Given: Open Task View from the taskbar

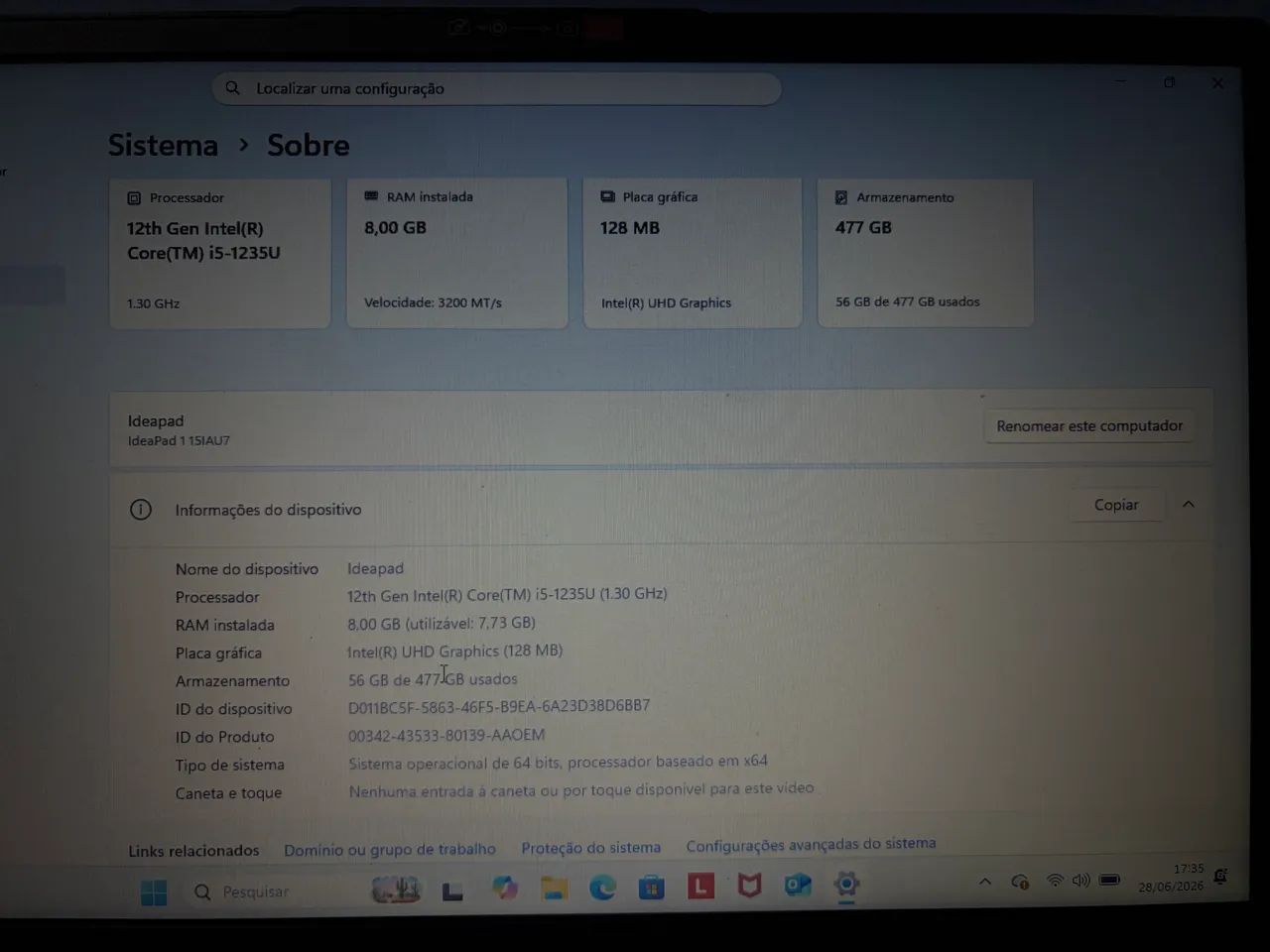Looking at the screenshot, I should coord(453,891).
